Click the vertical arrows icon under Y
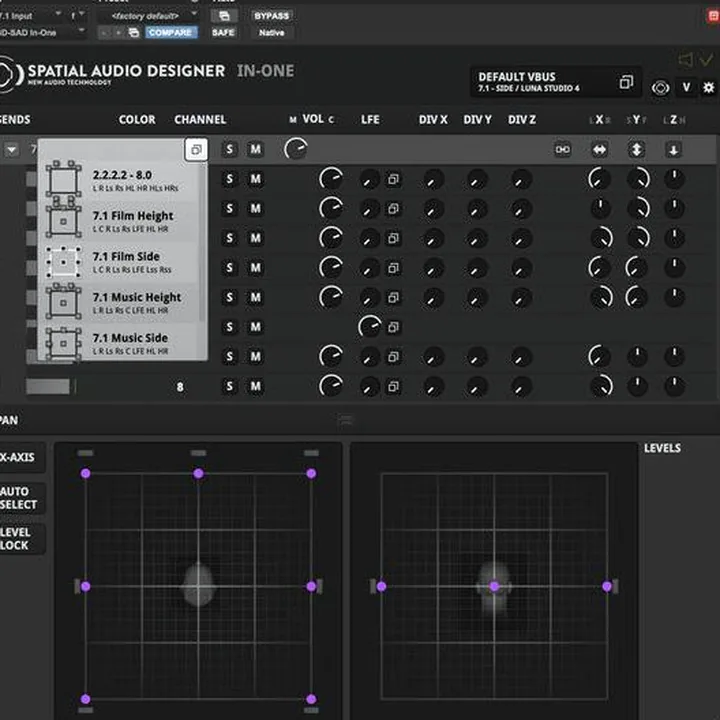Screen dimensions: 720x720 click(636, 149)
